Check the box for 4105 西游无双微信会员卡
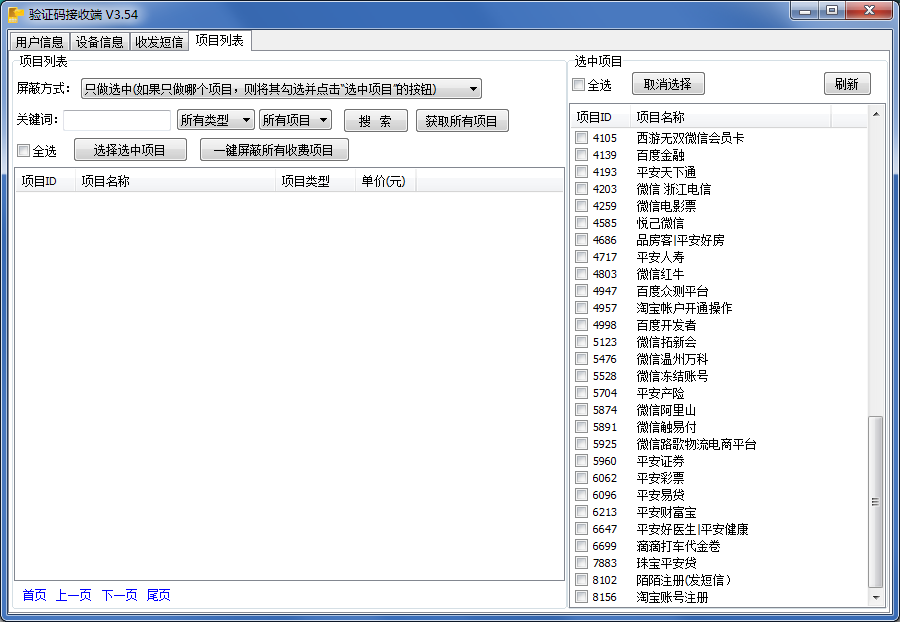The height and width of the screenshot is (622, 900). tap(581, 138)
